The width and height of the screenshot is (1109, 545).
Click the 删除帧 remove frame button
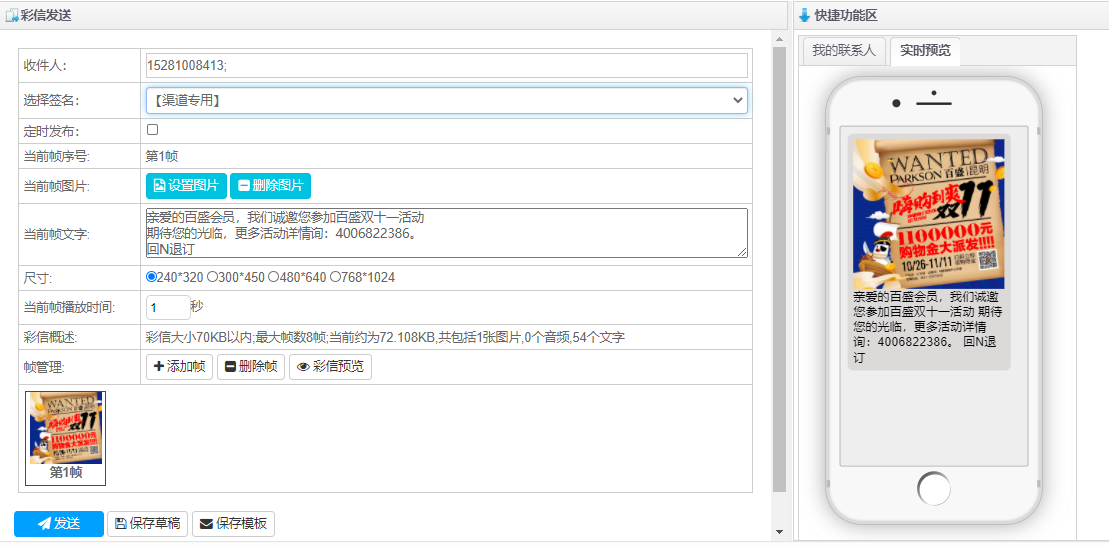(x=250, y=367)
